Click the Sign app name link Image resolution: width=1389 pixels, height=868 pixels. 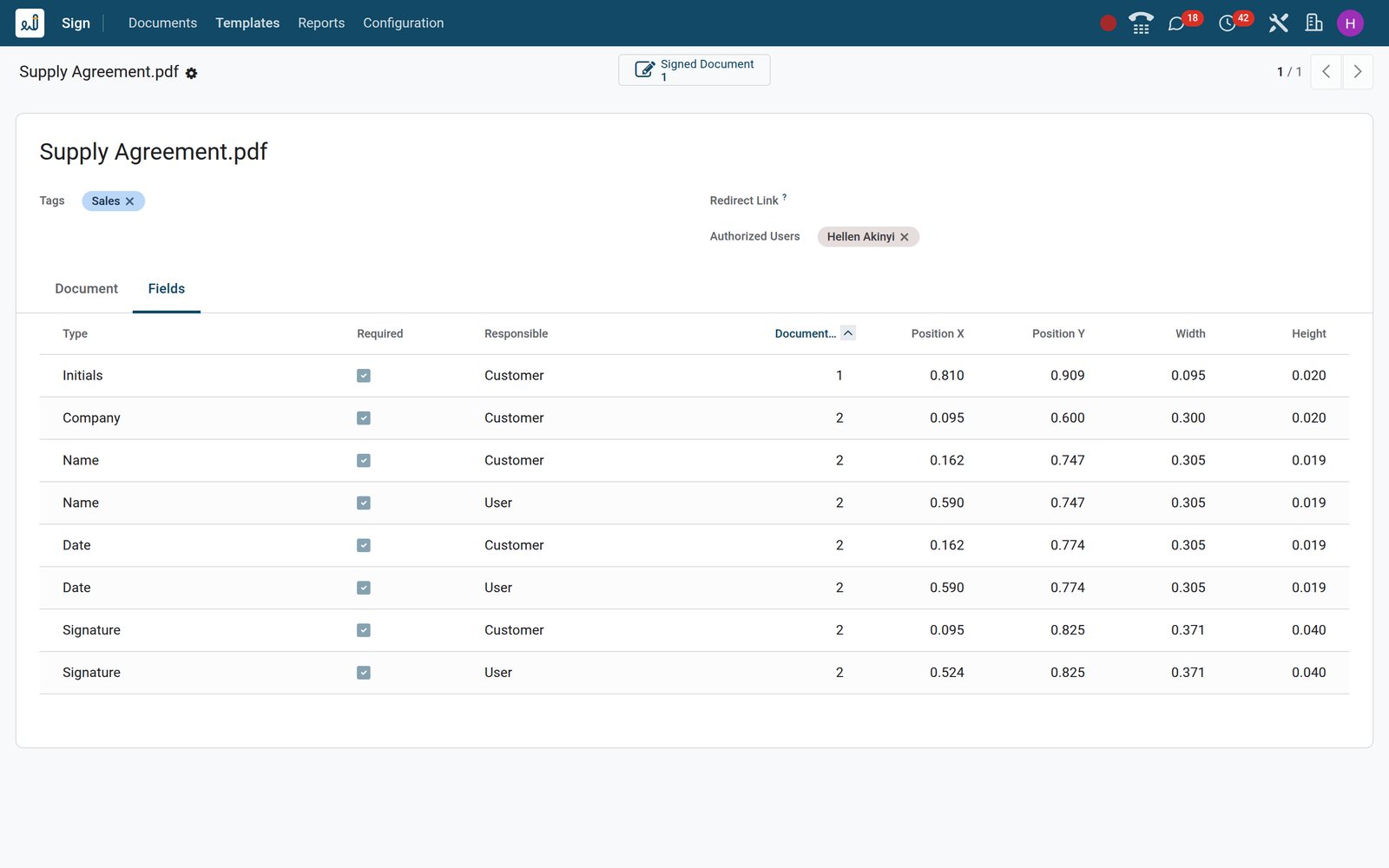click(76, 23)
